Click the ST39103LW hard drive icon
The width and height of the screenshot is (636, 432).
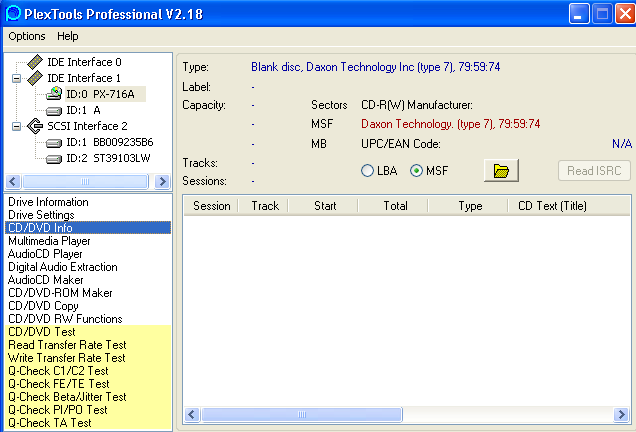pos(54,159)
